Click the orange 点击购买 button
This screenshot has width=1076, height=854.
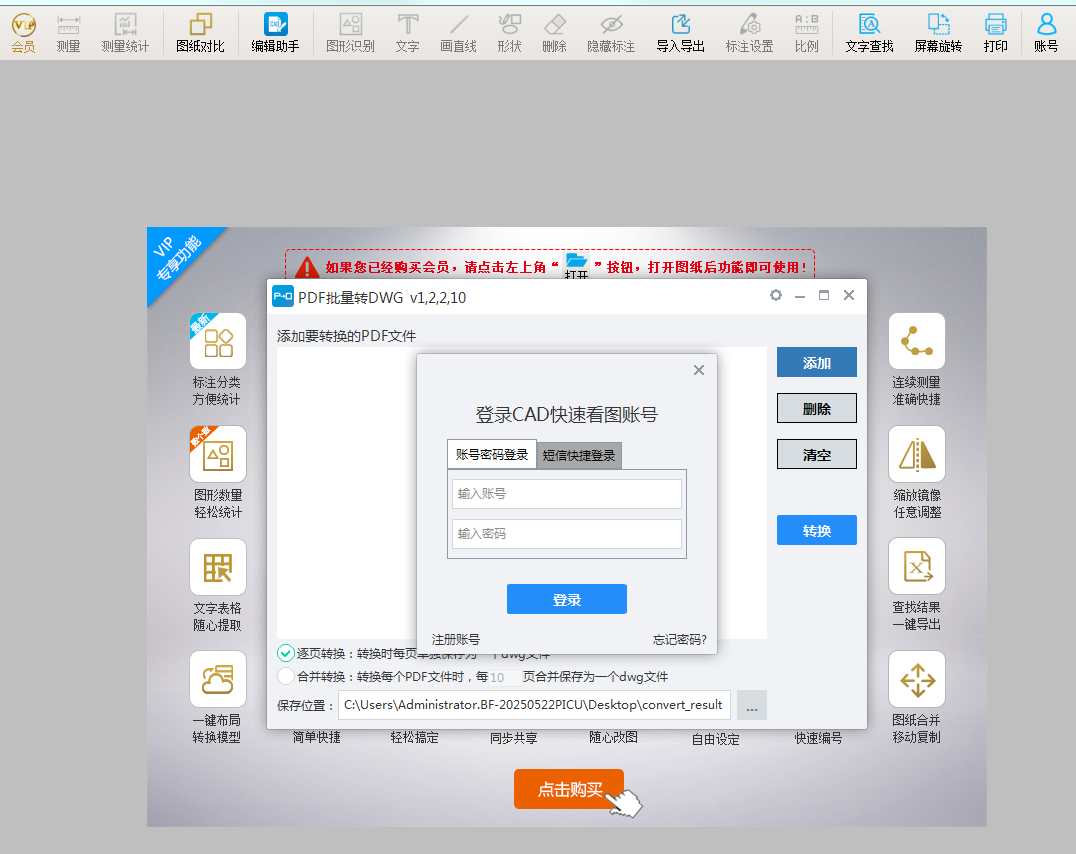click(569, 789)
